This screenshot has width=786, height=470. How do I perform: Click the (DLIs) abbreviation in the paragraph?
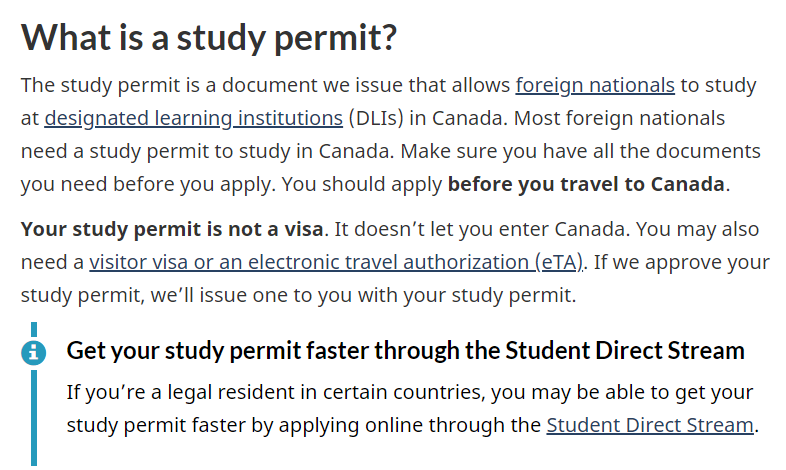point(376,119)
